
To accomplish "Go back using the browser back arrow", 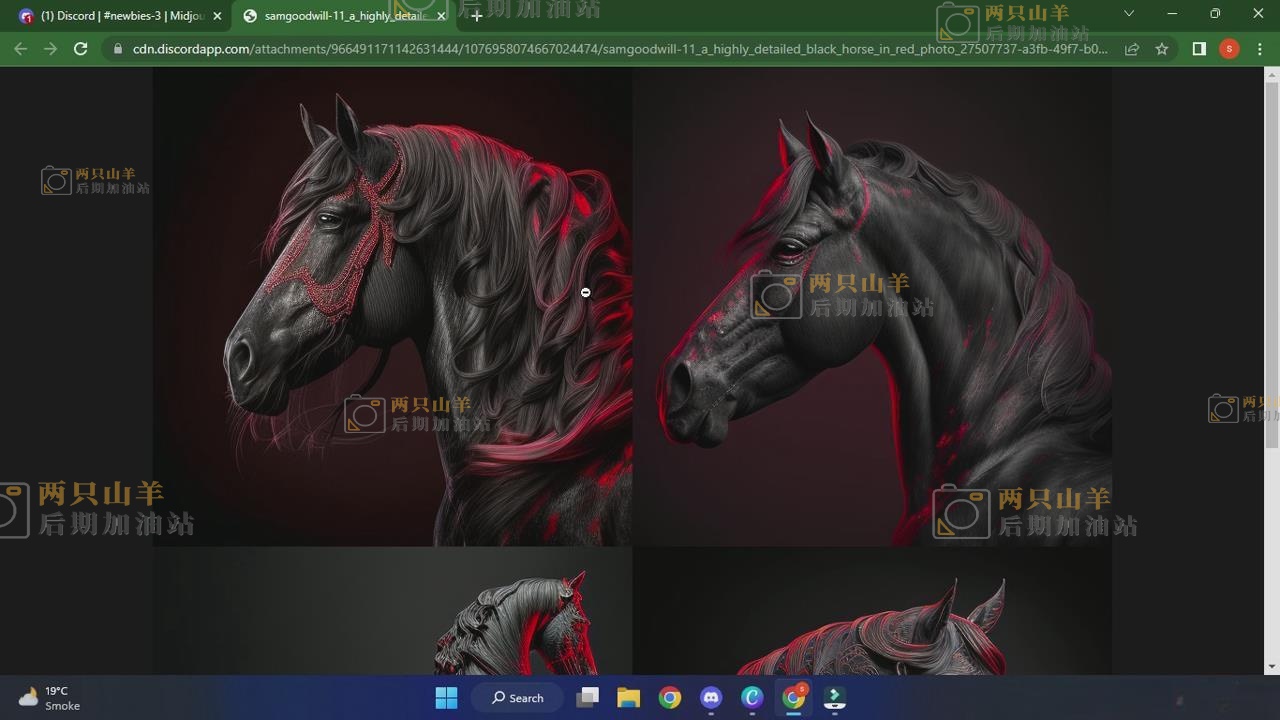I will pos(20,49).
